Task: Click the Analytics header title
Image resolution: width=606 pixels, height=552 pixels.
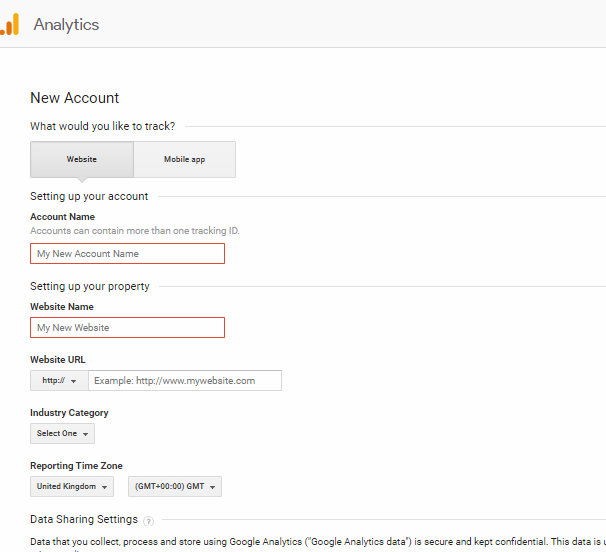Action: [x=66, y=25]
